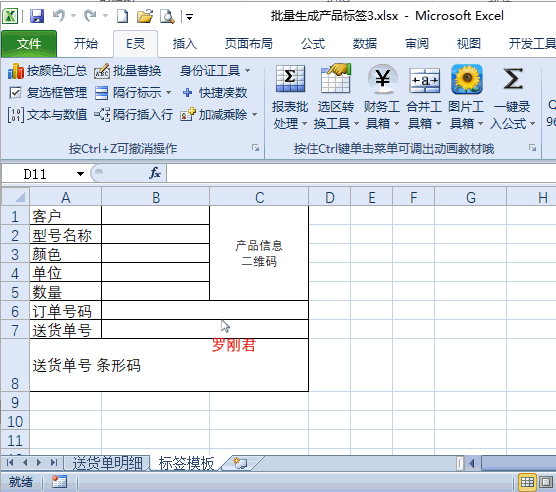Select cell A1 labeled 客户
The width and height of the screenshot is (556, 492).
pyautogui.click(x=66, y=216)
